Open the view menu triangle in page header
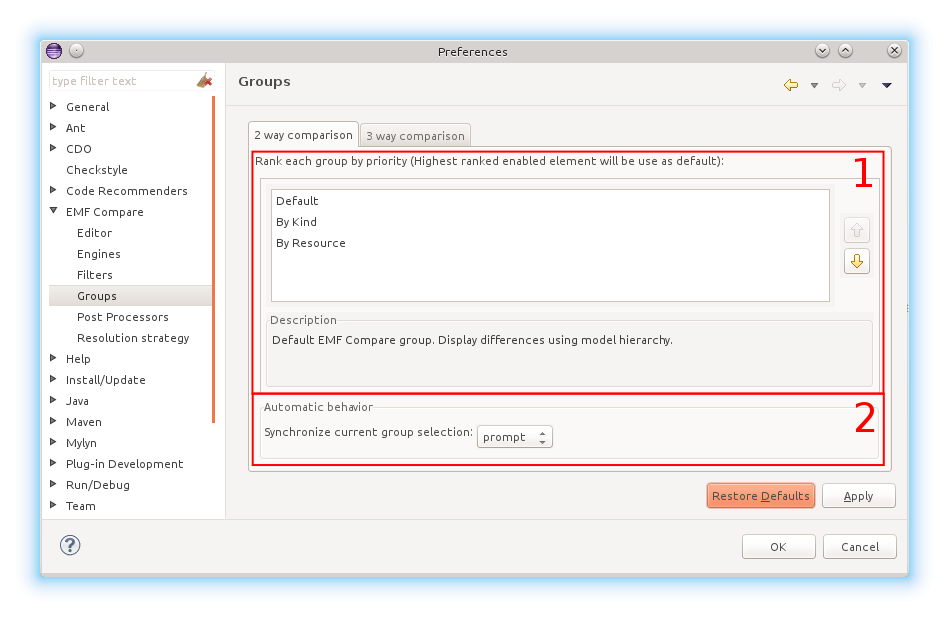Viewport: 949px width, 617px height. coord(887,85)
